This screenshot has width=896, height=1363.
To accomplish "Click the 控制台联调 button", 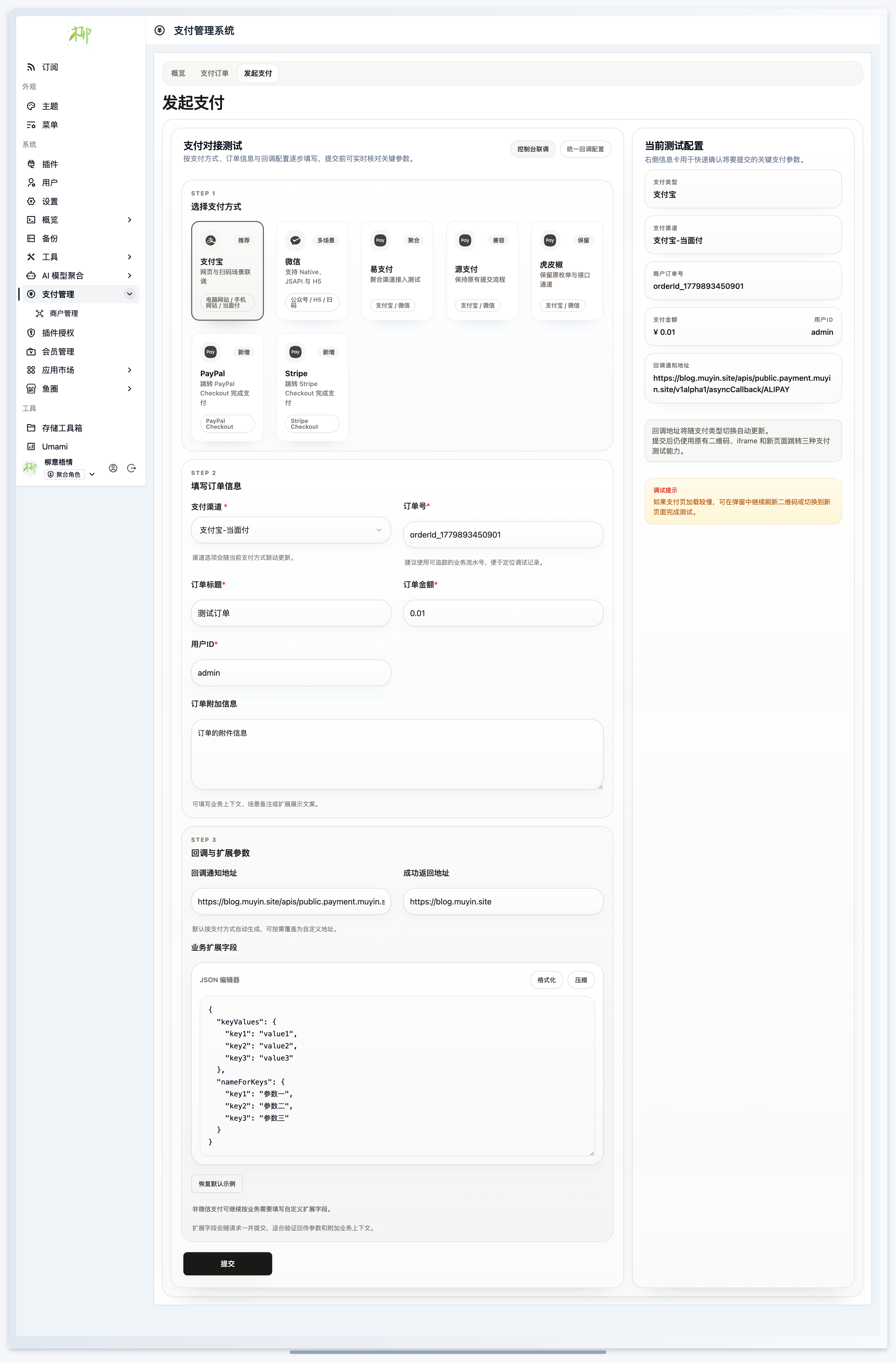I will coord(533,149).
